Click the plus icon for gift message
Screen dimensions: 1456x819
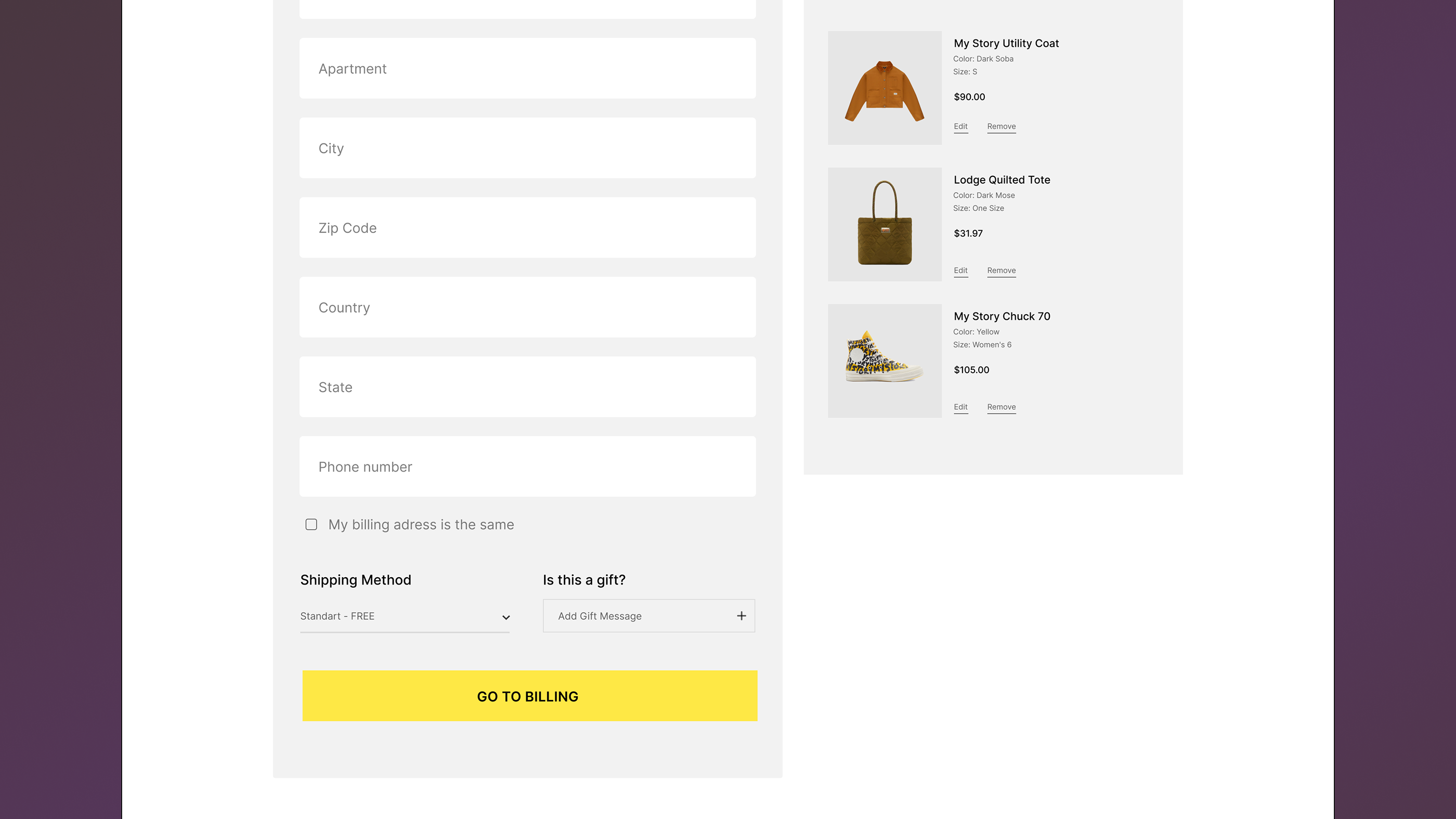(x=741, y=616)
